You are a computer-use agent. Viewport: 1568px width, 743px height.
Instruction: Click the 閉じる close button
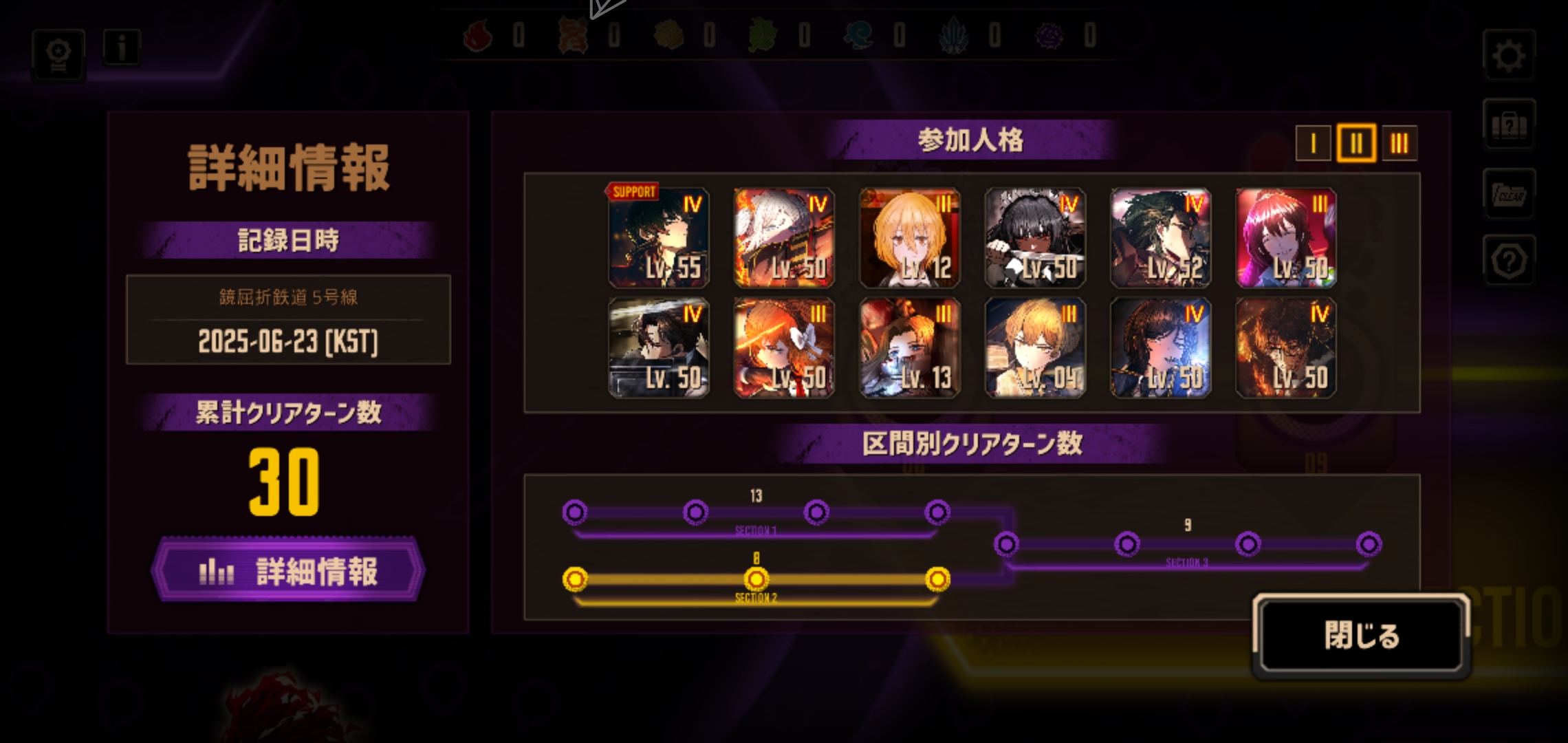1362,636
